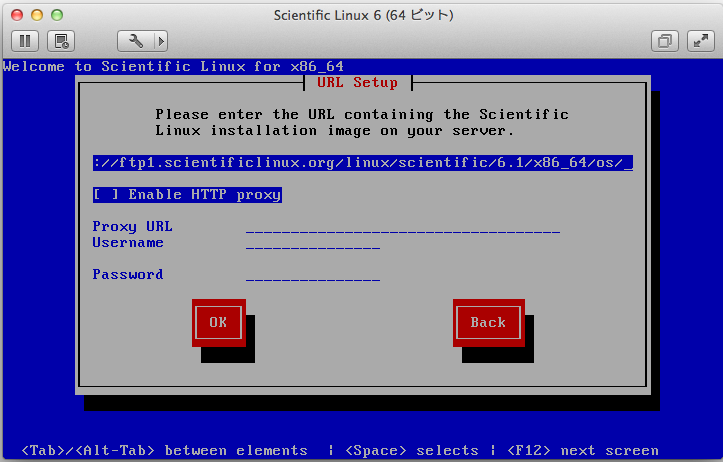
Task: Open virtual machine settings wrench
Action: tap(136, 41)
